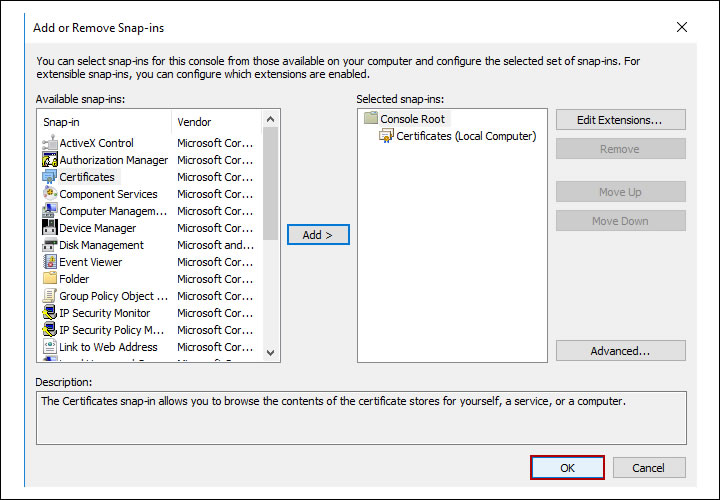Pick the Disk Management icon
The height and width of the screenshot is (500, 720).
(50, 245)
